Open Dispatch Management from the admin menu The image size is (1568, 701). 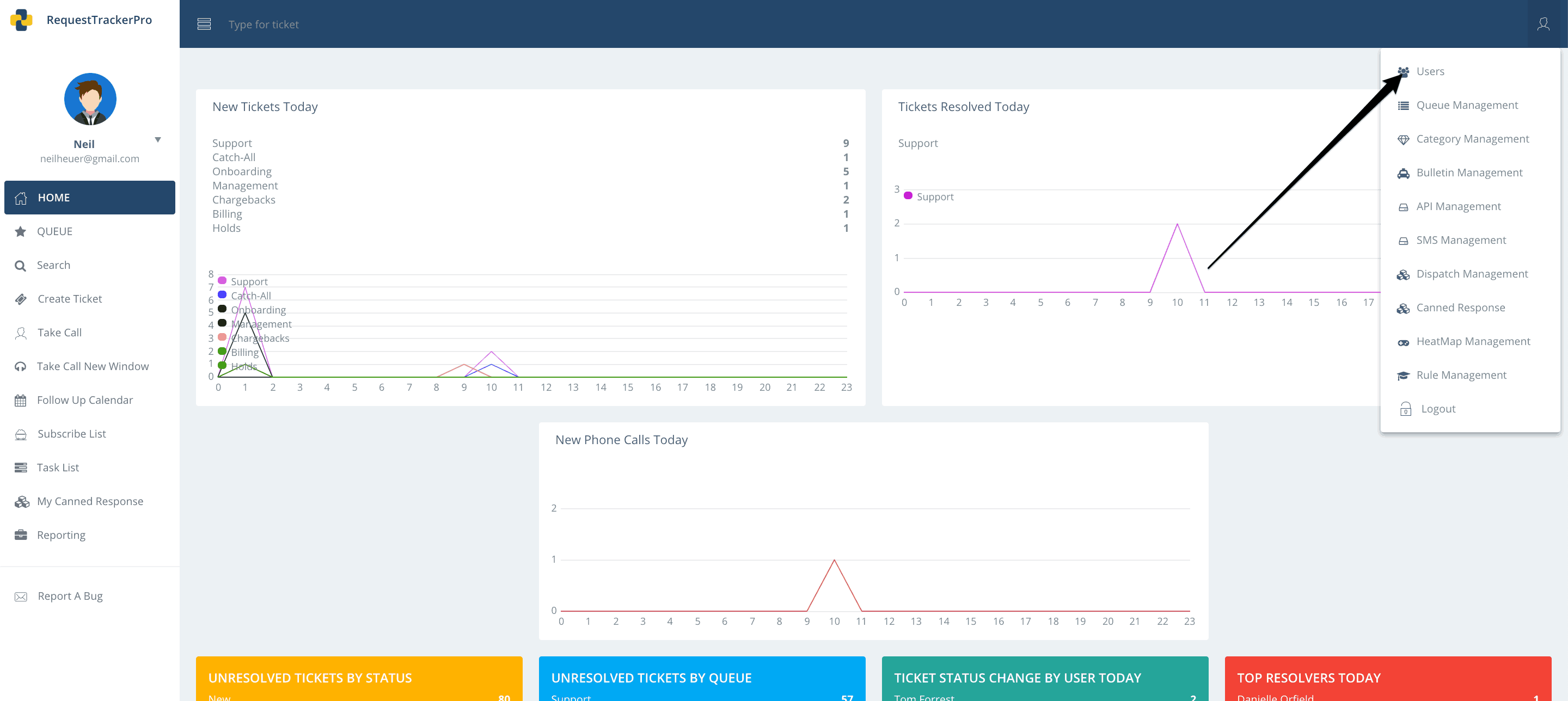tap(1472, 274)
